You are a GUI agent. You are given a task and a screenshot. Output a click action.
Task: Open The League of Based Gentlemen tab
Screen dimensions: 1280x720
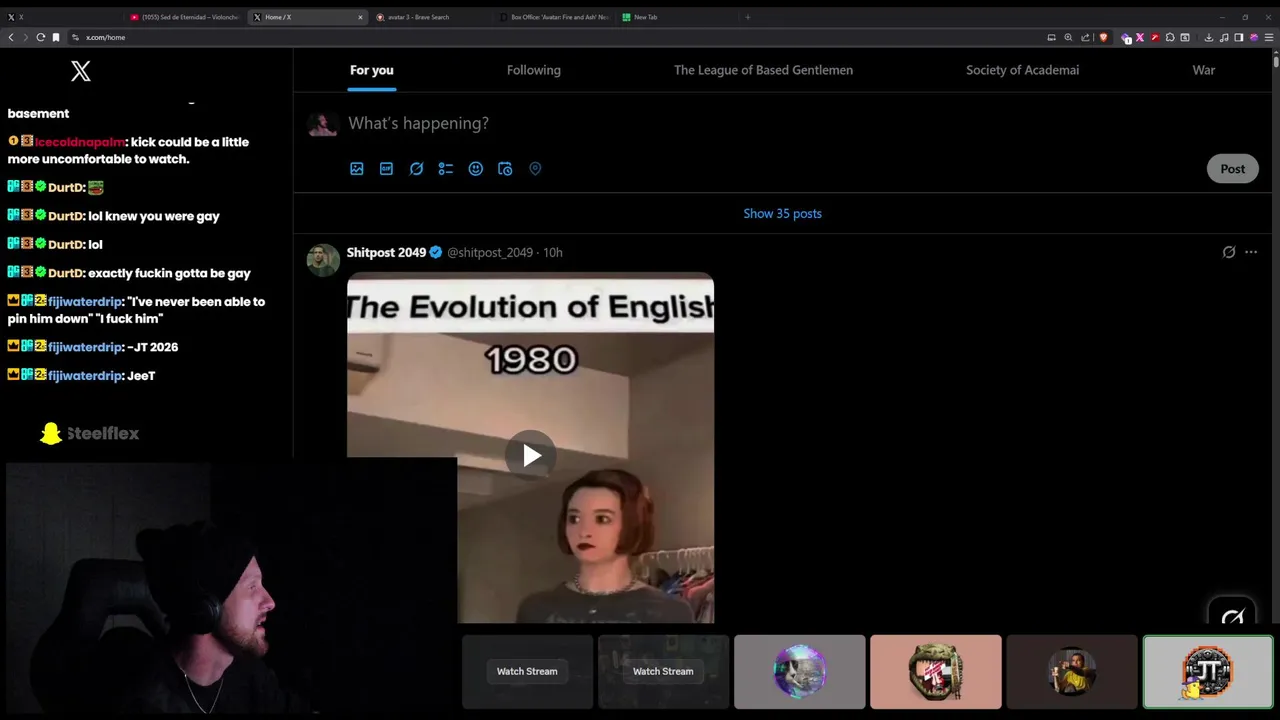pyautogui.click(x=763, y=70)
